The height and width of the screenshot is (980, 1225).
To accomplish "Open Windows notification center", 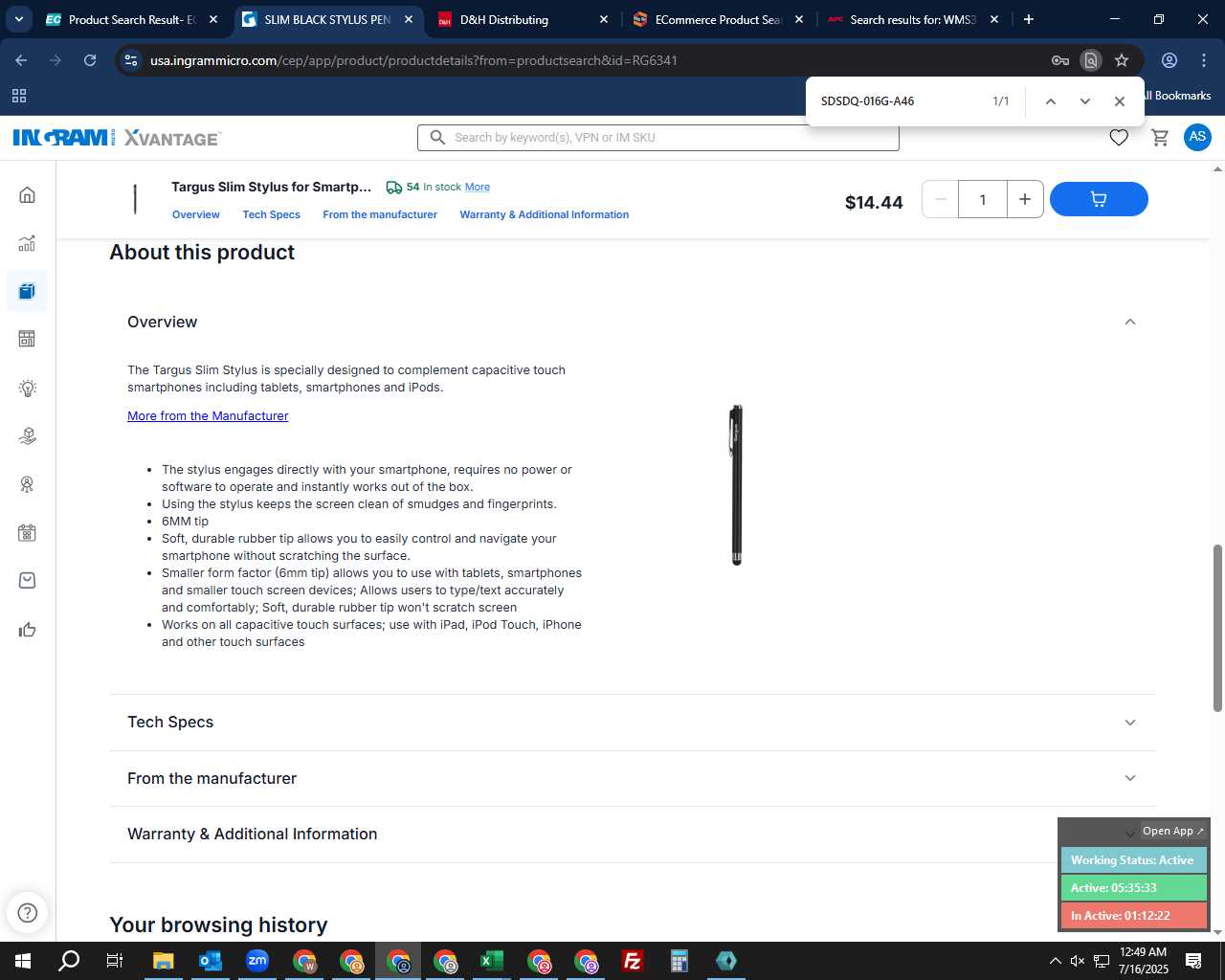I will click(1193, 961).
